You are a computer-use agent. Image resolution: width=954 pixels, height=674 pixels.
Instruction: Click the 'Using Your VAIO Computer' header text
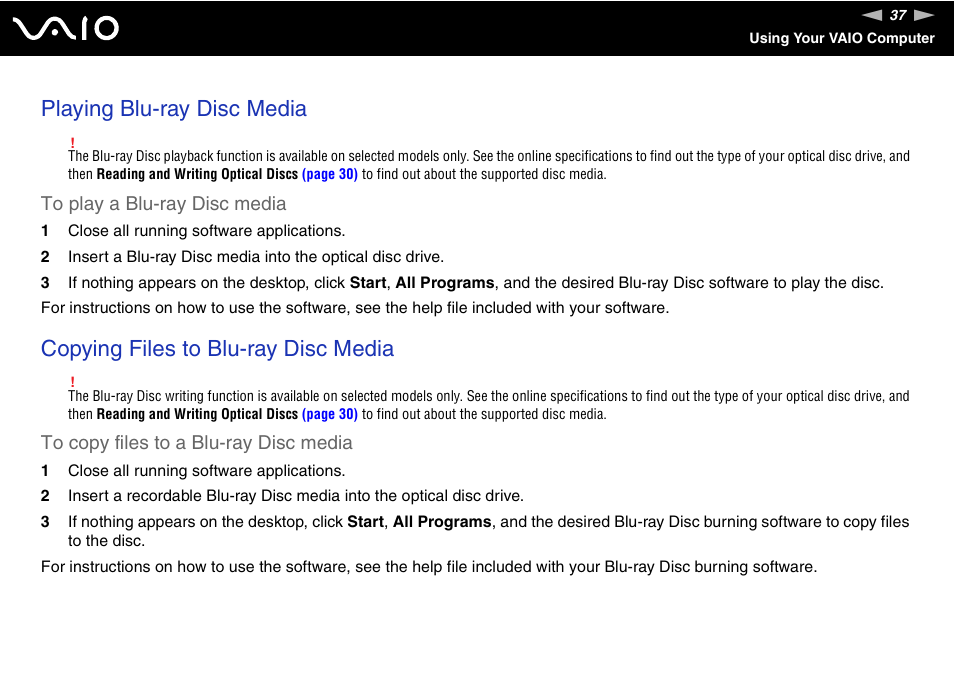pos(841,38)
